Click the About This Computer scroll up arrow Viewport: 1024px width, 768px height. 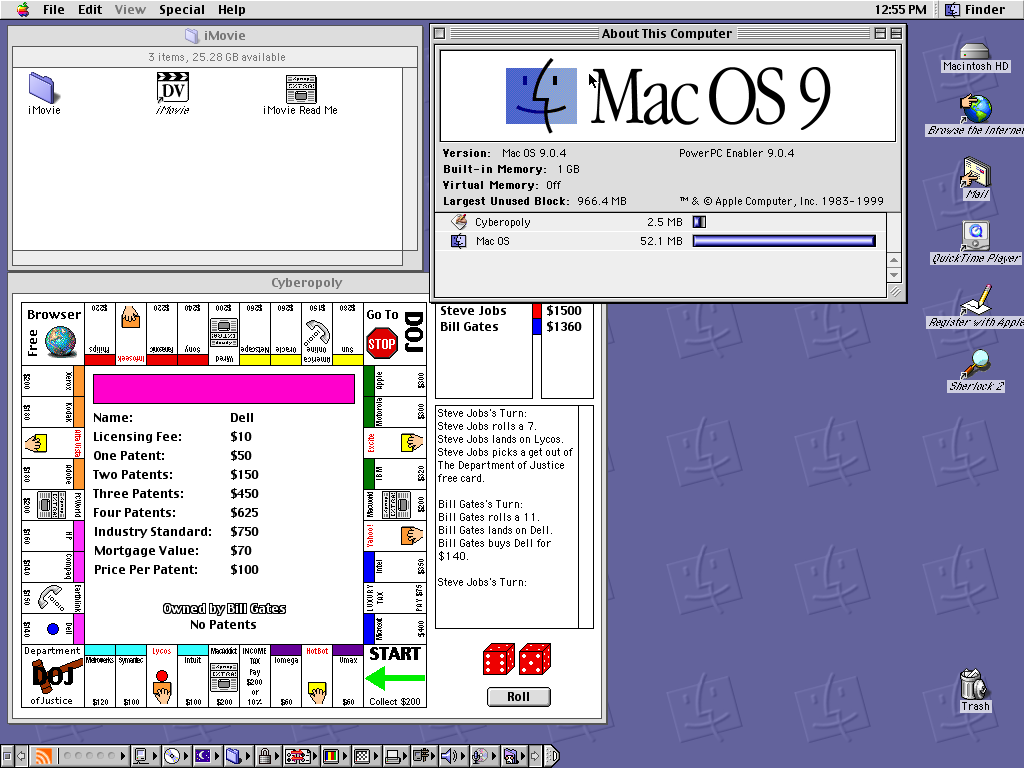coord(894,260)
